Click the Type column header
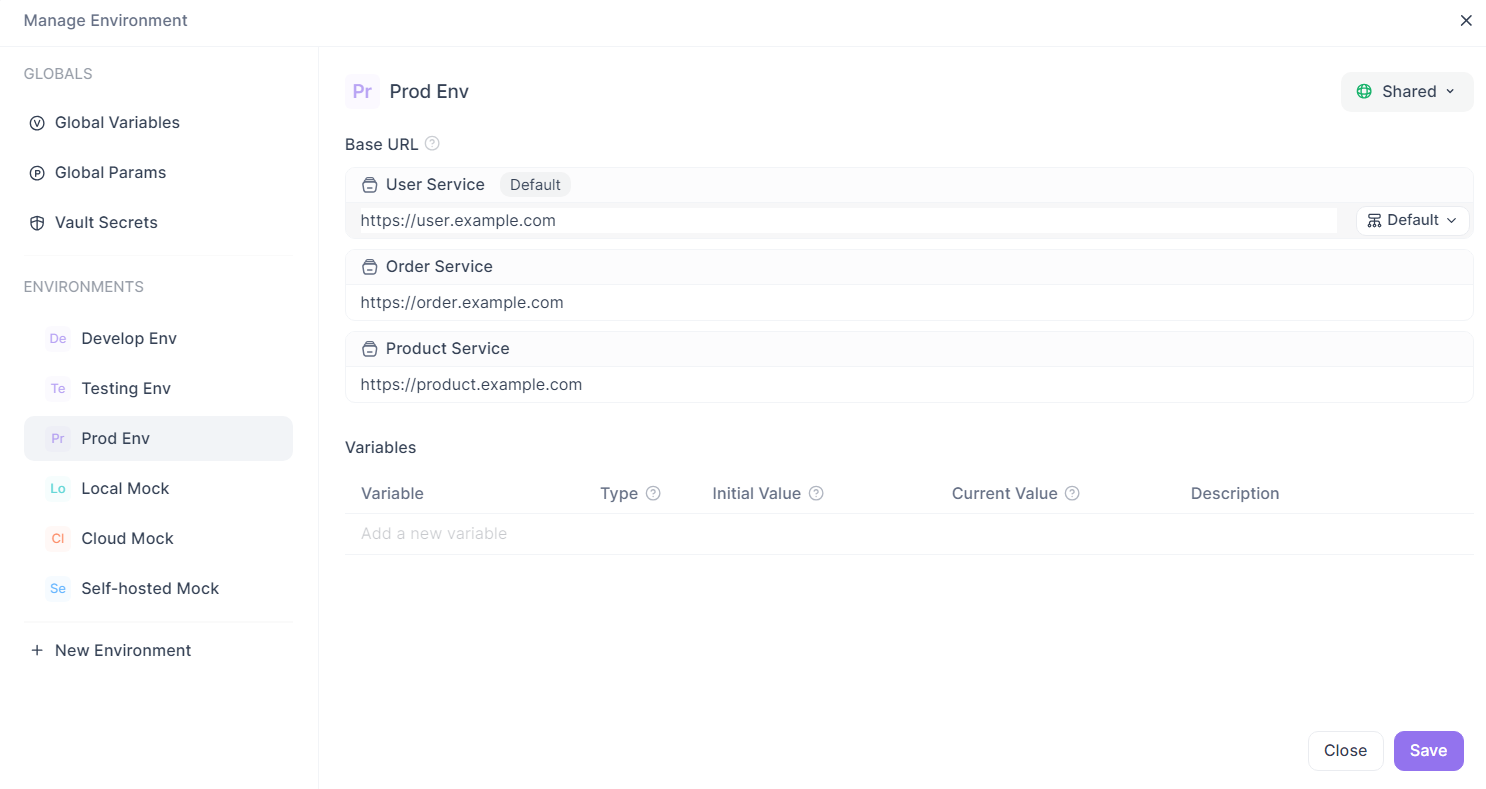Image resolution: width=1486 pixels, height=789 pixels. [x=619, y=493]
